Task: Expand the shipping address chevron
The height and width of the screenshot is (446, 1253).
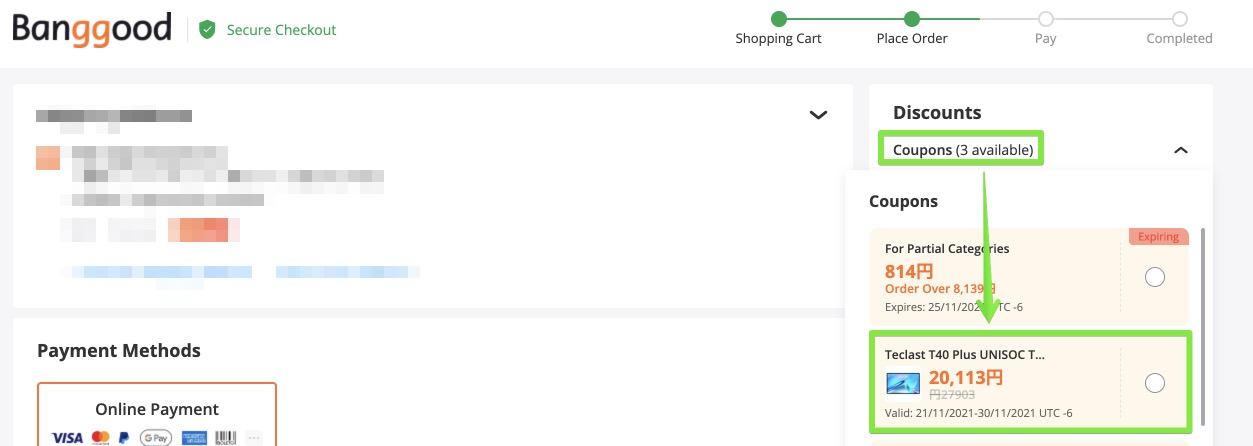Action: (x=818, y=114)
